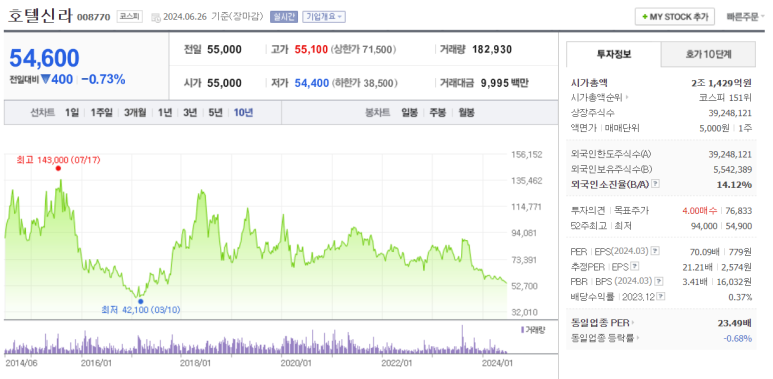The width and height of the screenshot is (773, 379).
Task: Click the blue 최저 42,100 dot on chart
Action: pos(141,301)
